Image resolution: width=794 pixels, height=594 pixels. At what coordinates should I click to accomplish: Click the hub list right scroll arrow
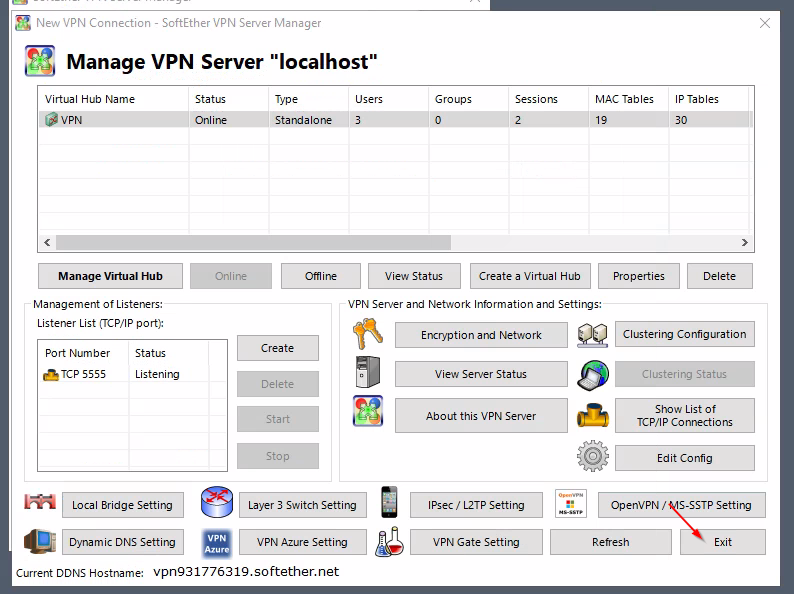point(744,243)
